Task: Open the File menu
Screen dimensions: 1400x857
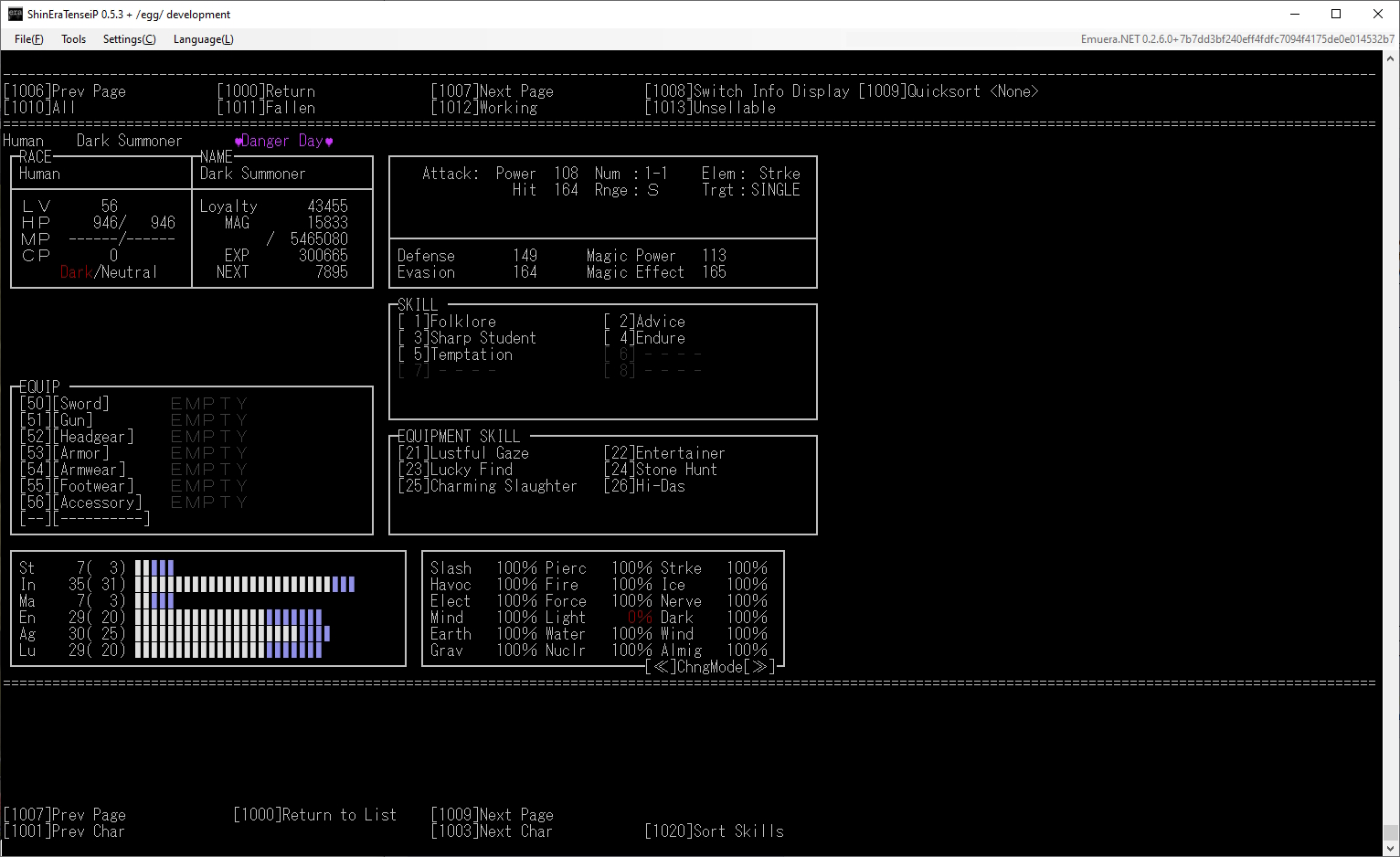Action: coord(28,39)
